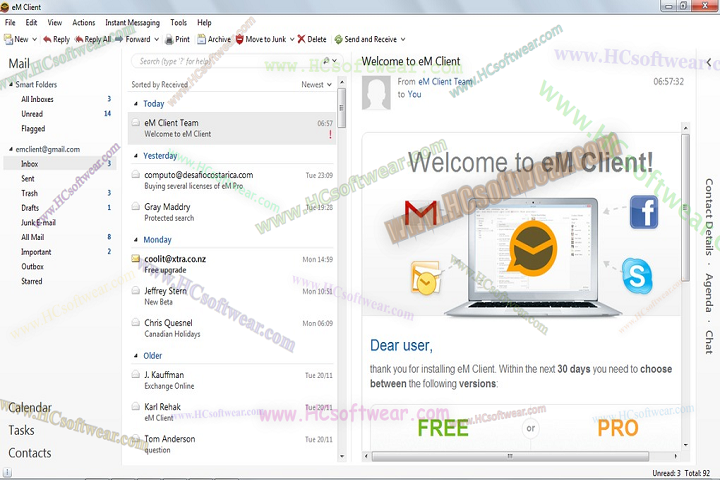
Task: Click the Archive toolbar icon
Action: 201,40
